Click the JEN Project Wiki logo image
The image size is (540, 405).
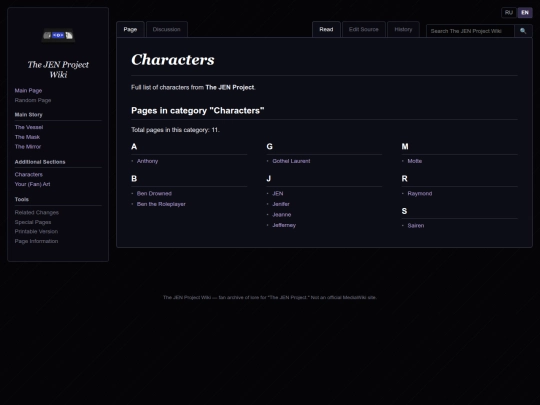[x=58, y=35]
